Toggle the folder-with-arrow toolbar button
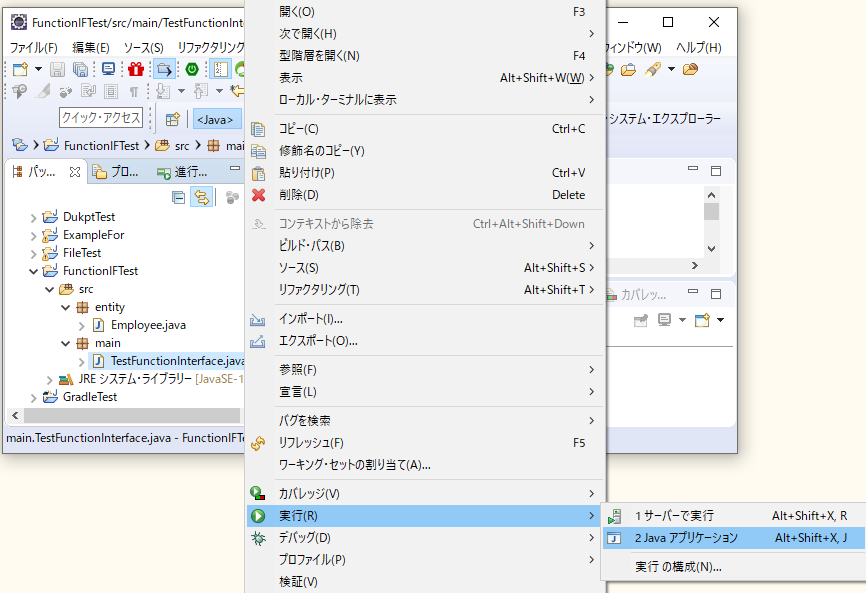 (164, 70)
